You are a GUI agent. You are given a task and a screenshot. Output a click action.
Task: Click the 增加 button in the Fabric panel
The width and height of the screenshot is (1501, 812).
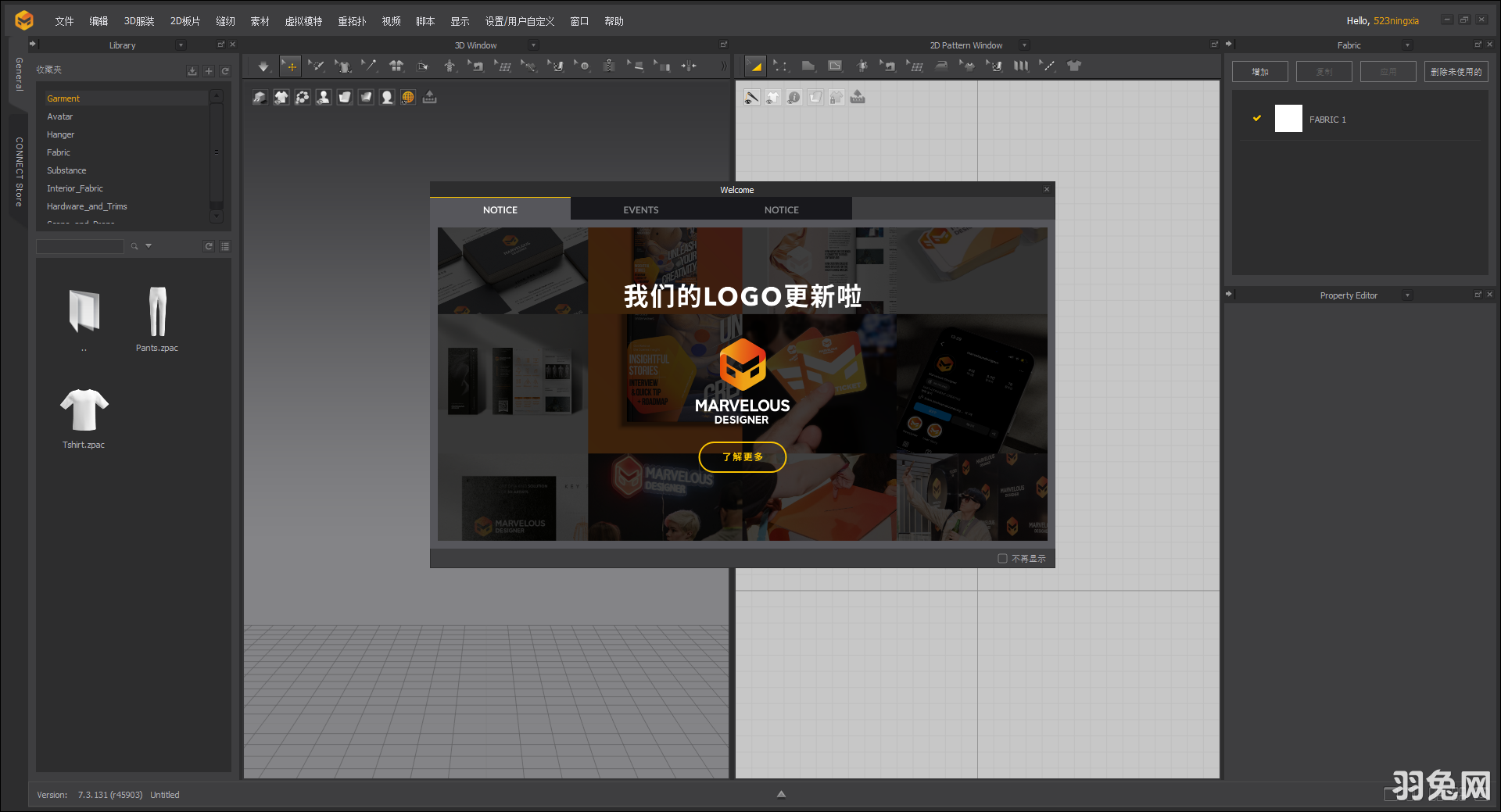[1259, 71]
